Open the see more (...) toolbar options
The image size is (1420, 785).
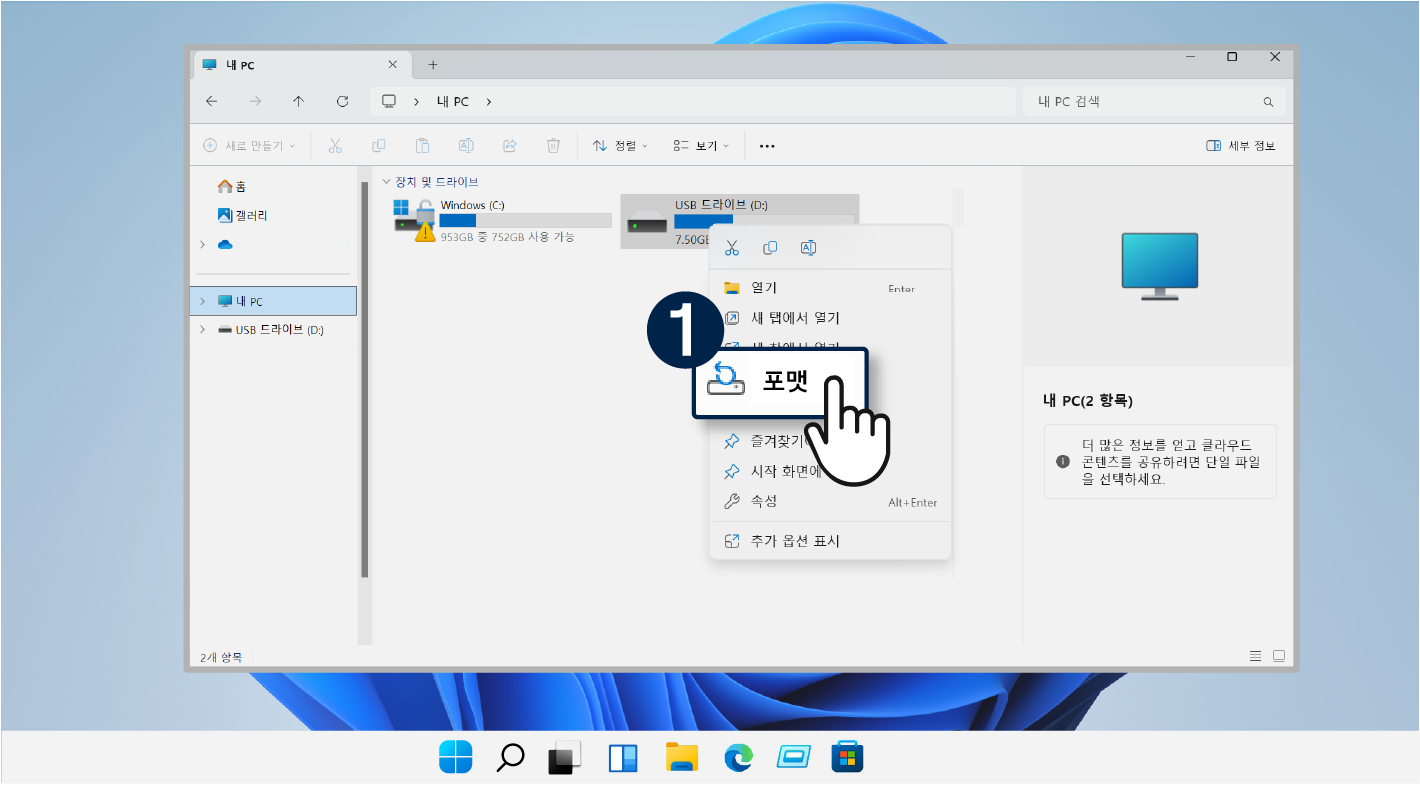767,146
